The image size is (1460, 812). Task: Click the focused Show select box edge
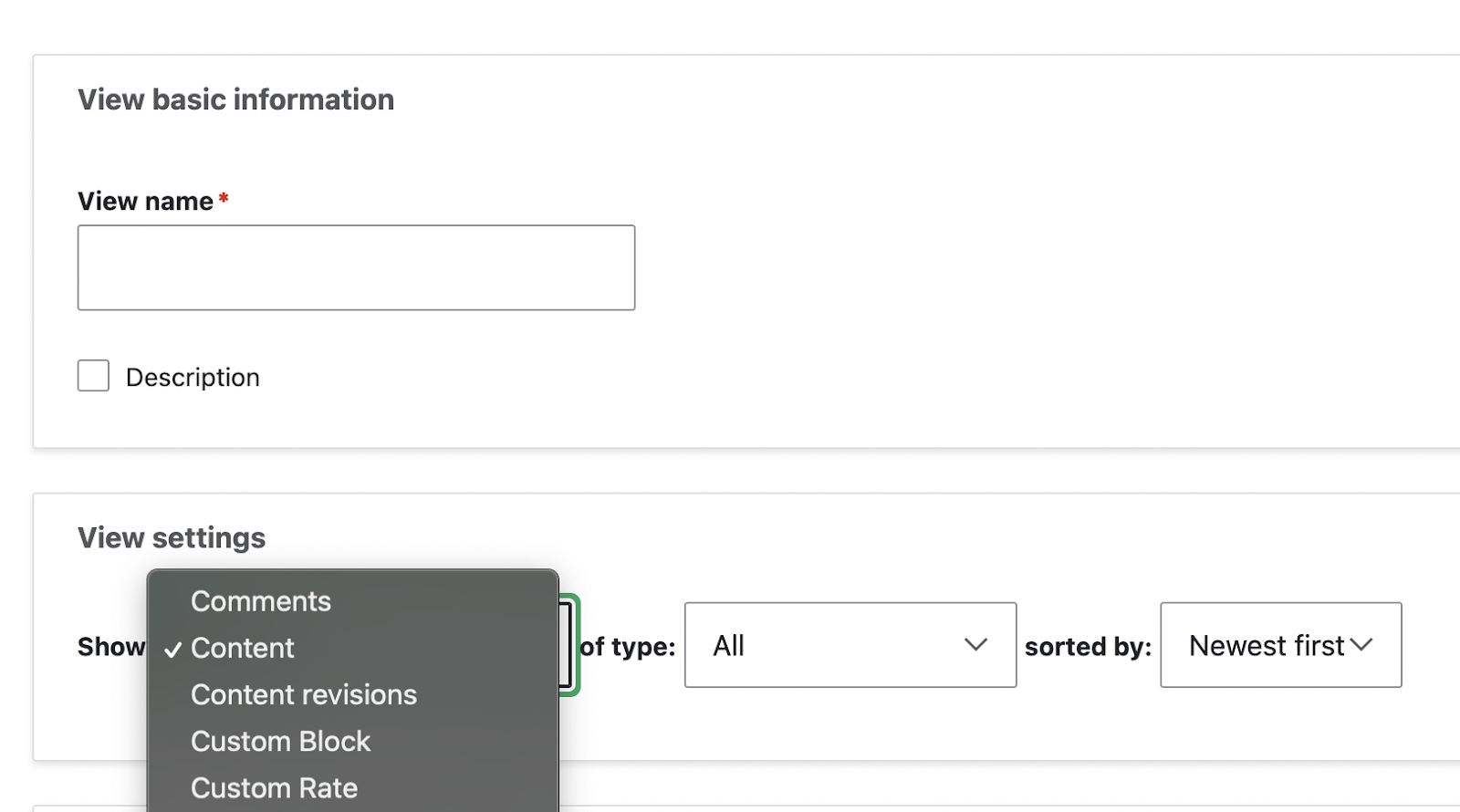568,645
